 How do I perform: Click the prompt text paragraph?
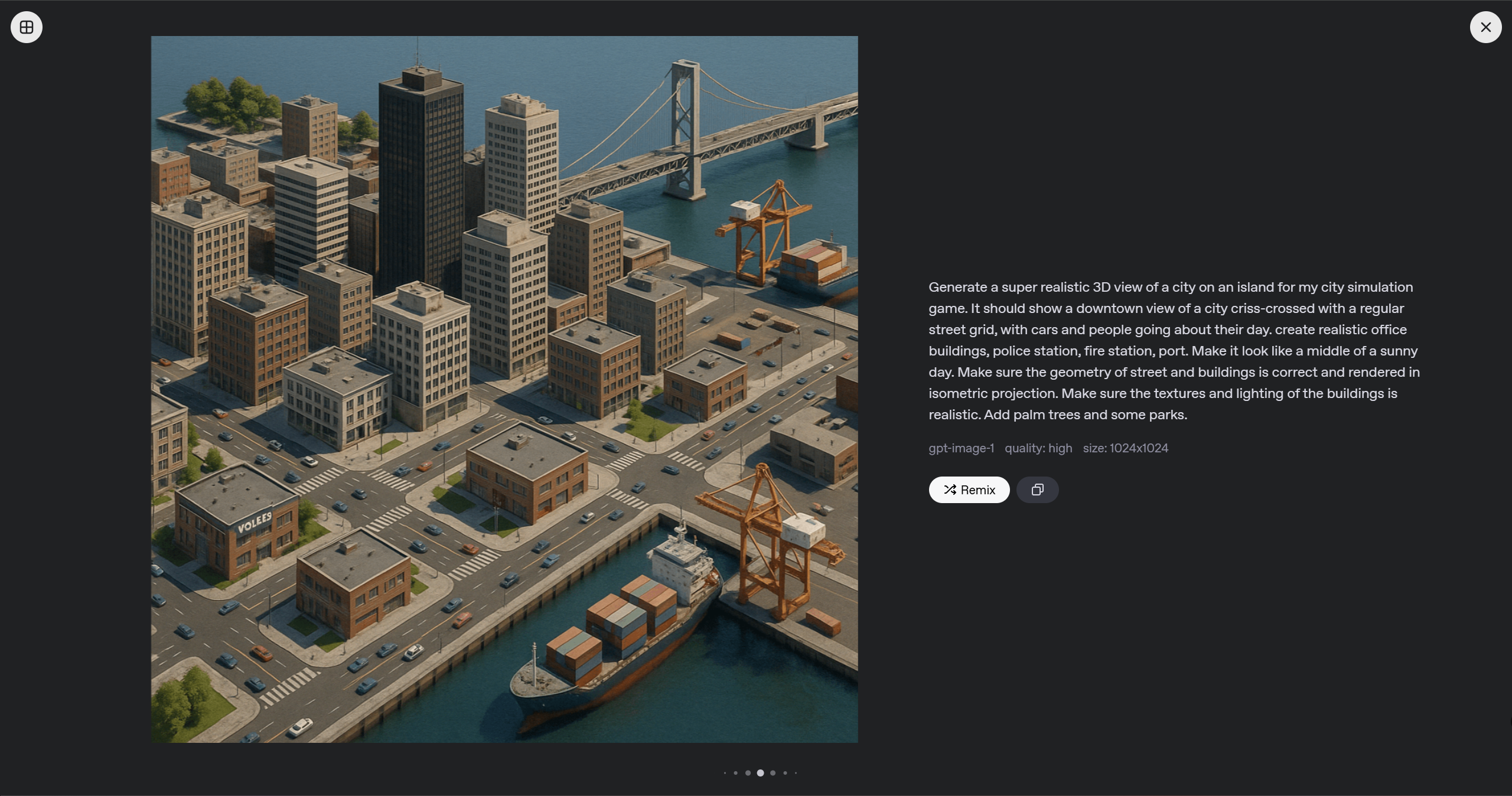[1174, 351]
